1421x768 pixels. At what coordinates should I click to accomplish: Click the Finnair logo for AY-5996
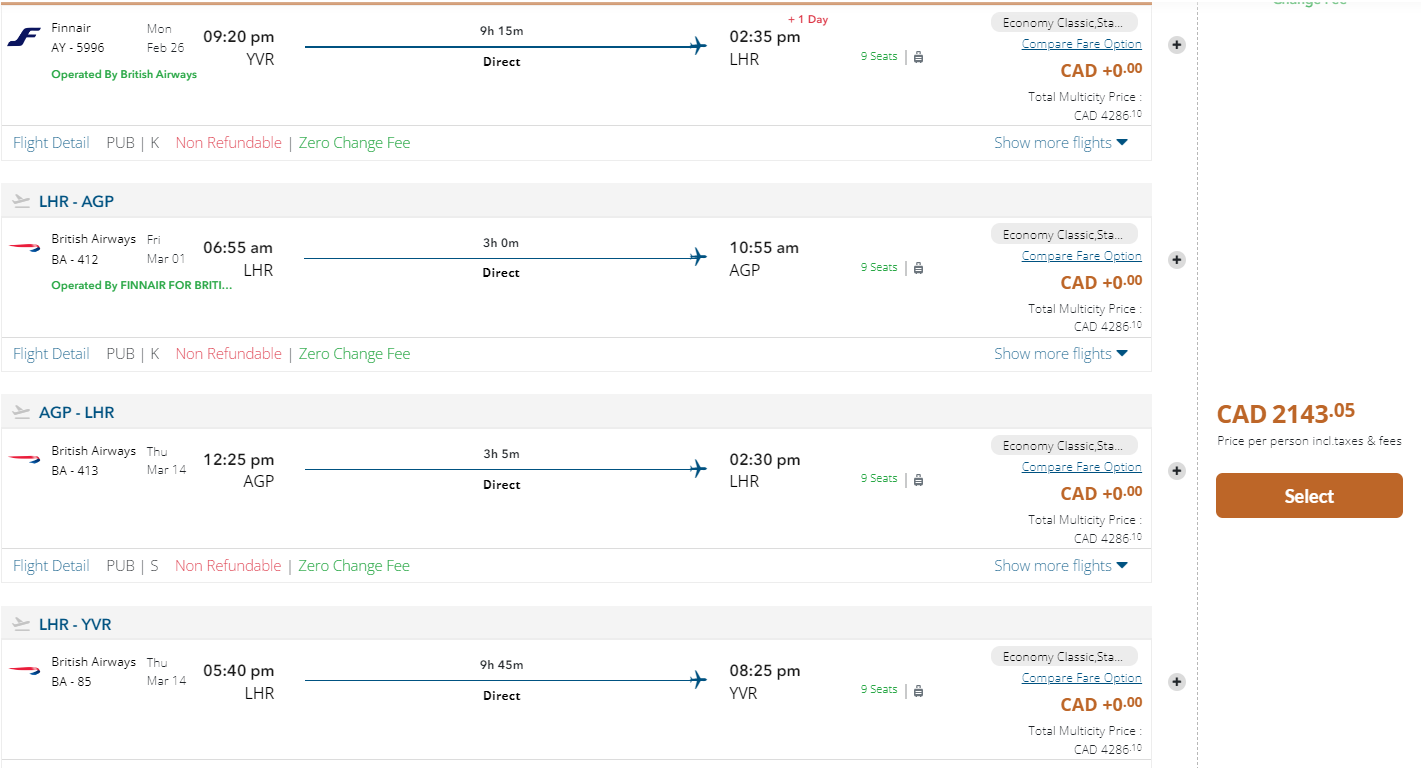24,38
